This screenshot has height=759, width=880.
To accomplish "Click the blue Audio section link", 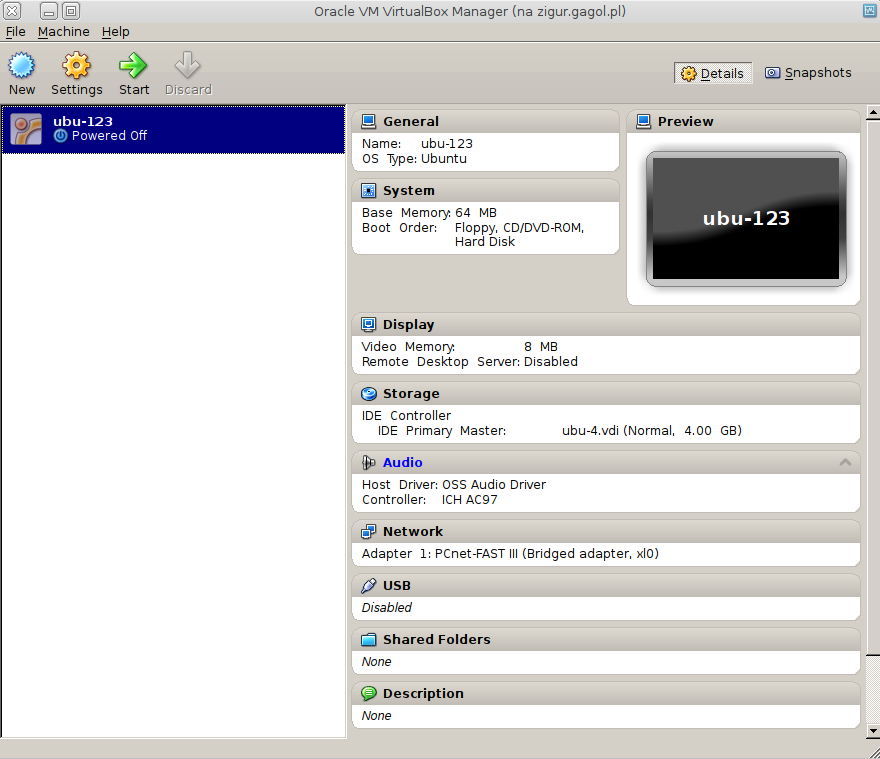I will point(402,463).
